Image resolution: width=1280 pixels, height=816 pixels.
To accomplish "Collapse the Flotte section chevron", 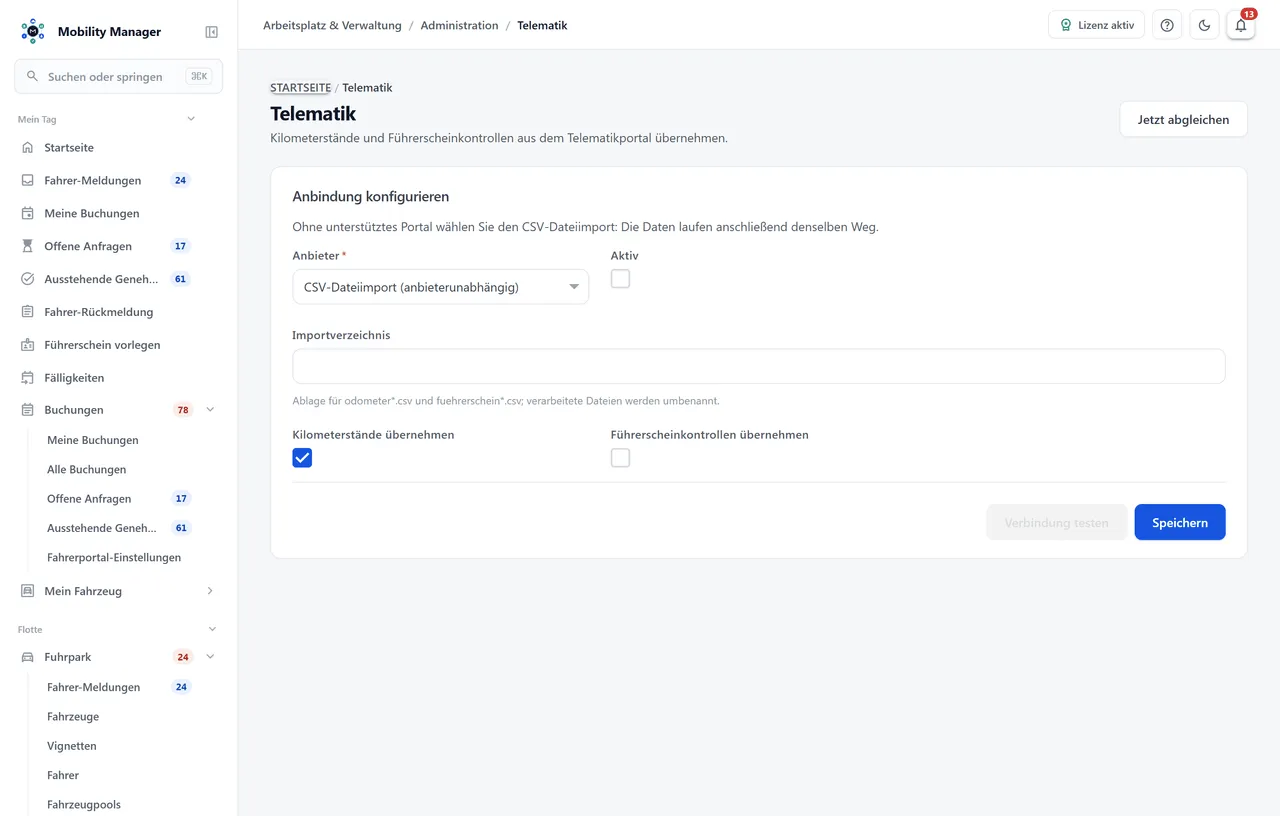I will [212, 629].
